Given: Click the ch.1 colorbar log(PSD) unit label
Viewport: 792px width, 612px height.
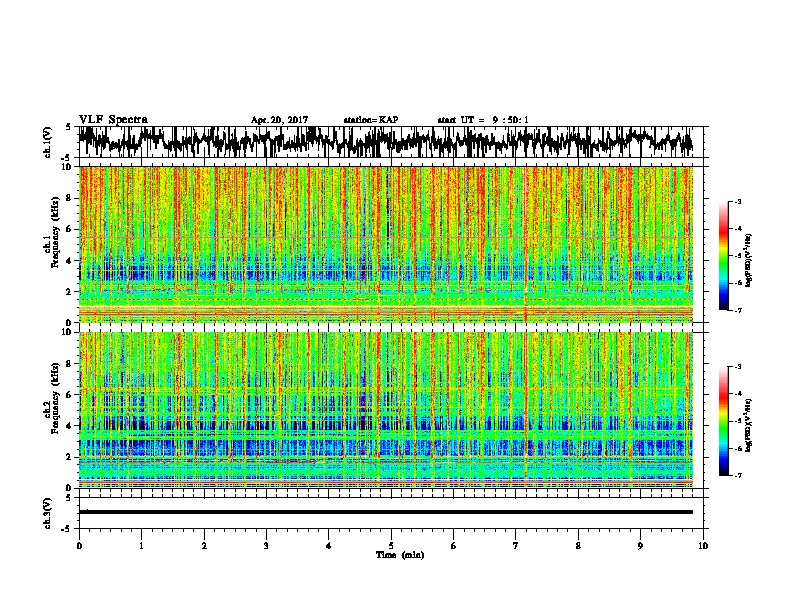Looking at the screenshot, I should click(748, 261).
